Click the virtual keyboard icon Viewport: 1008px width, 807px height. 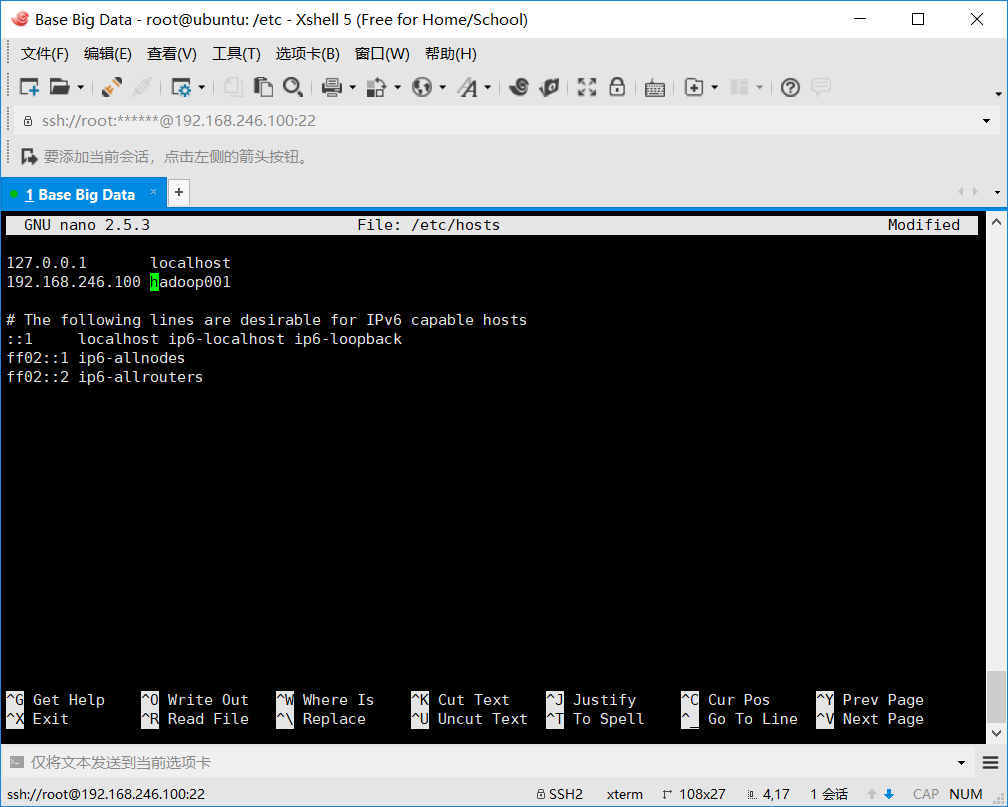click(x=654, y=87)
